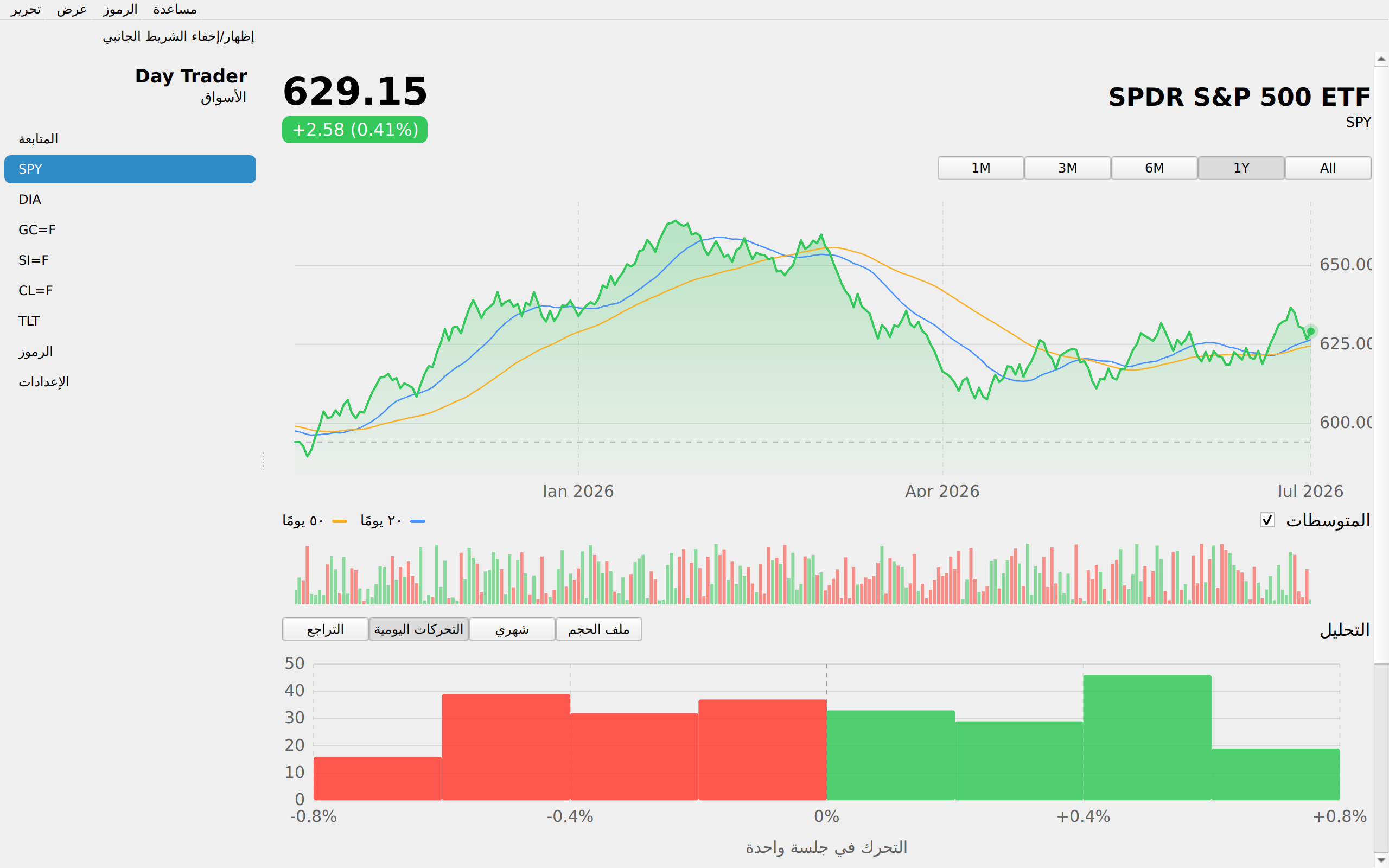Click the tallest green histogram bar
This screenshot has width=1389, height=868.
(x=1147, y=737)
